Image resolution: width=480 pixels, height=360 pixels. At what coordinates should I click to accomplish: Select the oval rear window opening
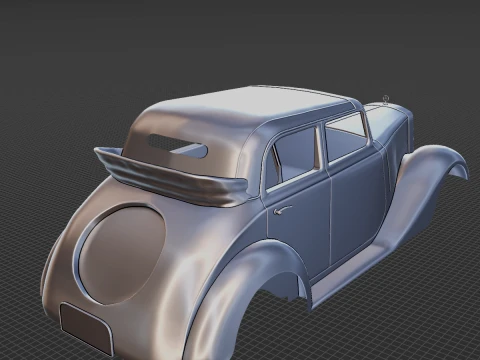tap(178, 145)
